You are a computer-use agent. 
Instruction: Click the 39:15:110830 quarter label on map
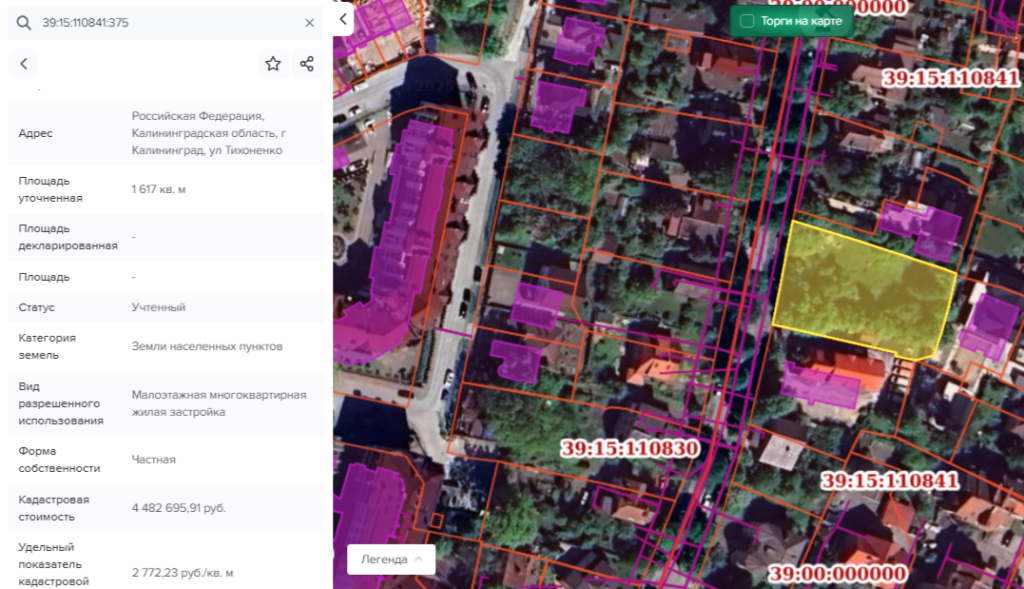click(x=629, y=448)
